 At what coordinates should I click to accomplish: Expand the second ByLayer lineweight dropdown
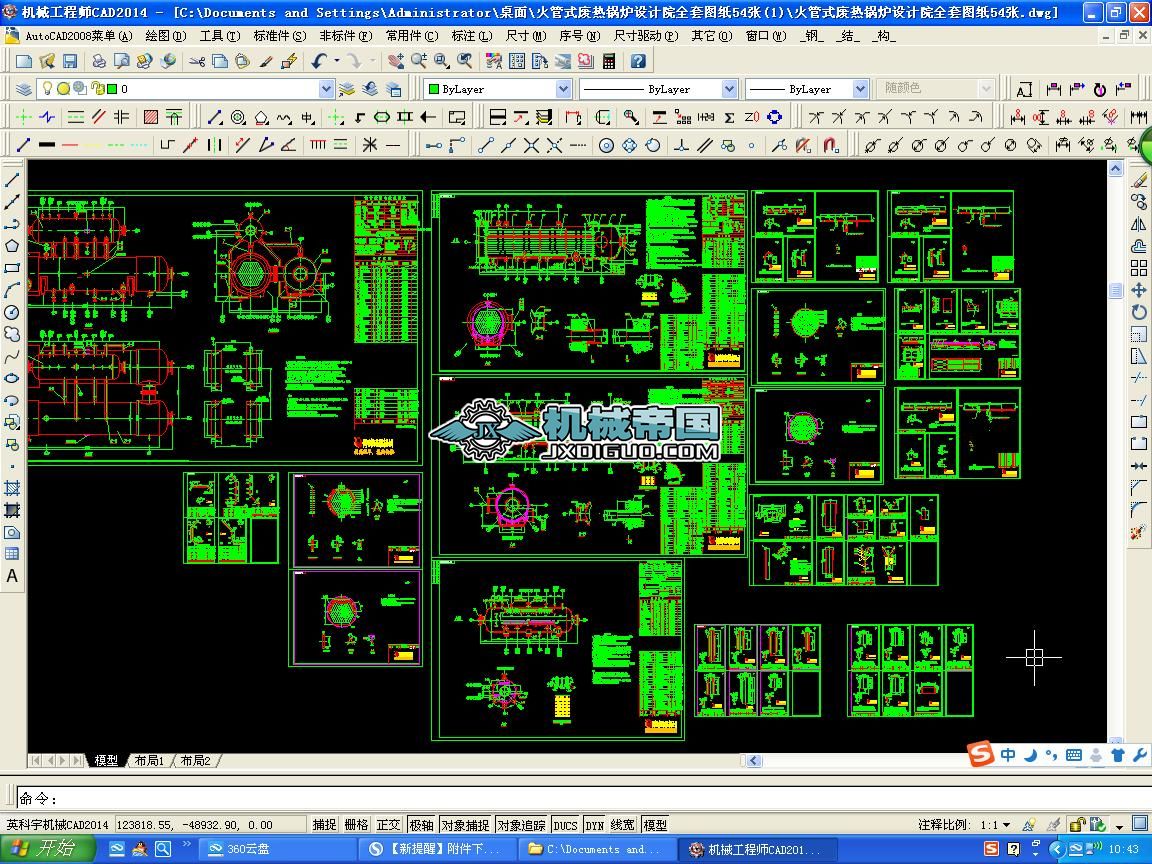[860, 89]
